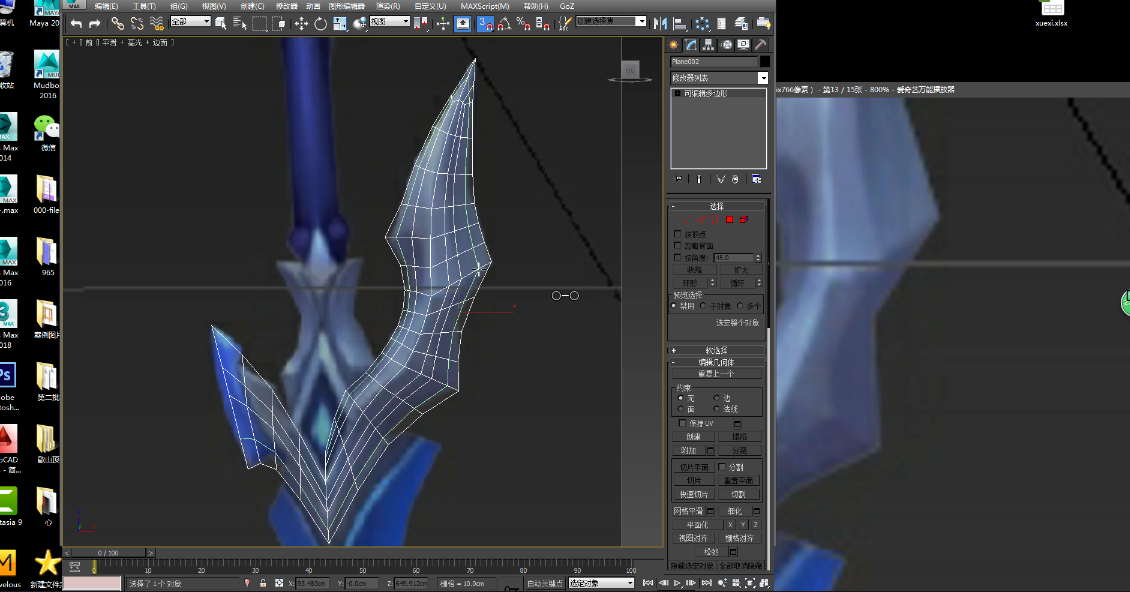Enable the By Vertex checkbox

[x=677, y=234]
